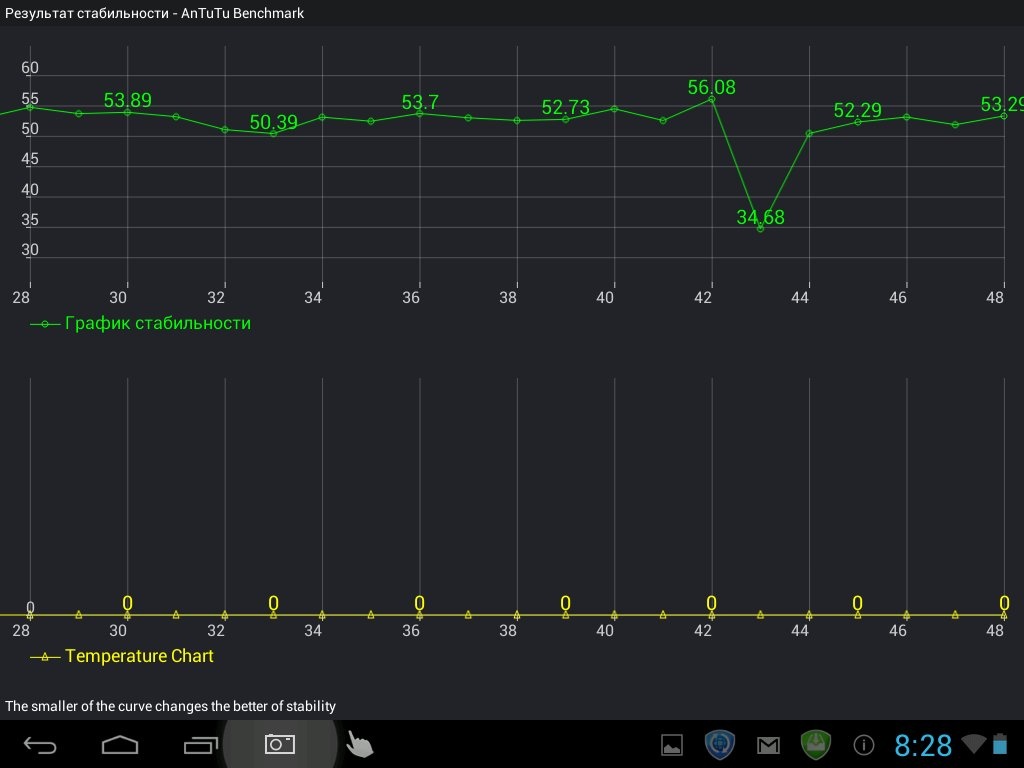1024x768 pixels.
Task: Click the Temperature Chart legend label
Action: click(139, 656)
